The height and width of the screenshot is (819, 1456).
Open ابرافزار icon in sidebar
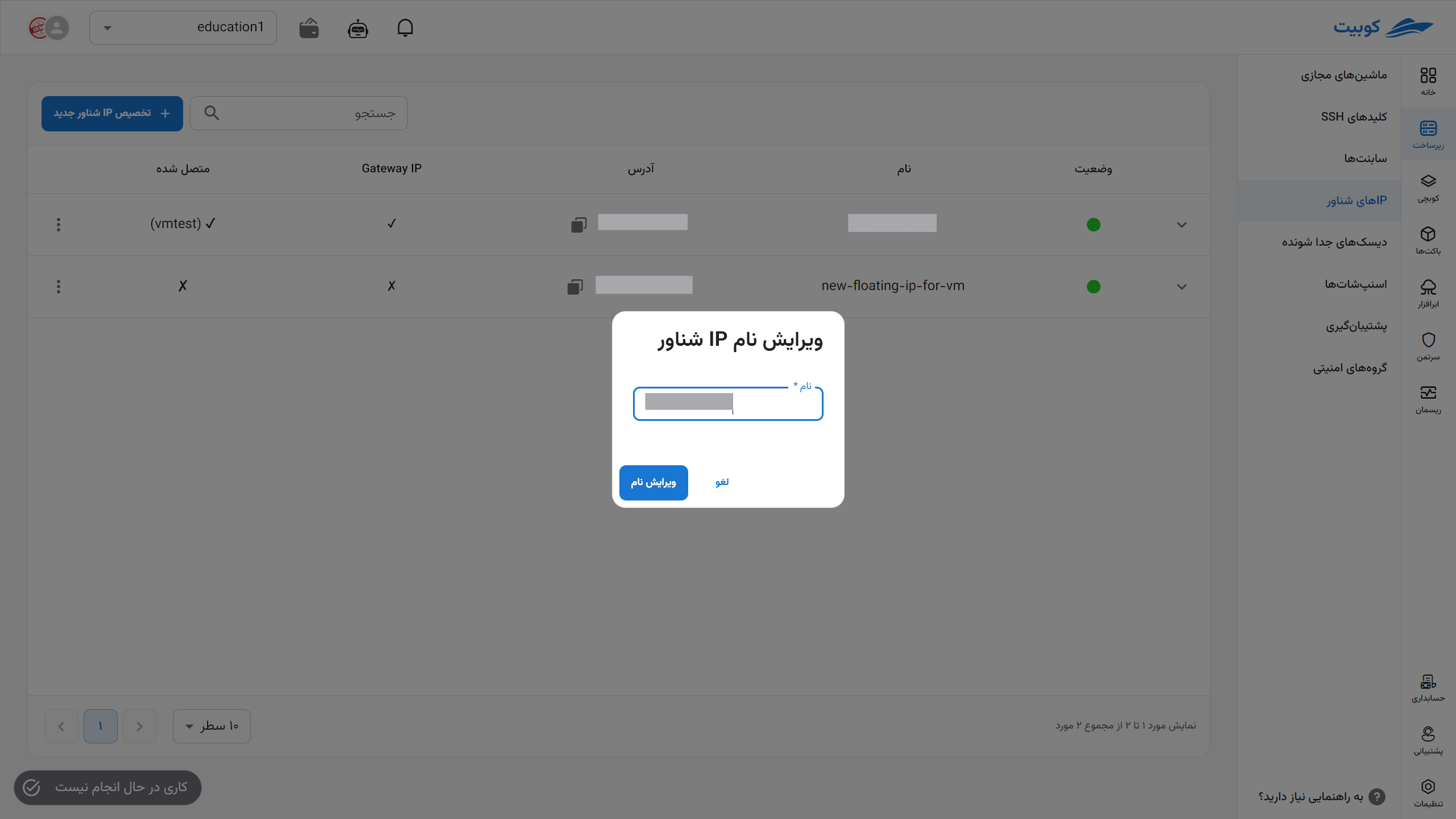tap(1428, 293)
